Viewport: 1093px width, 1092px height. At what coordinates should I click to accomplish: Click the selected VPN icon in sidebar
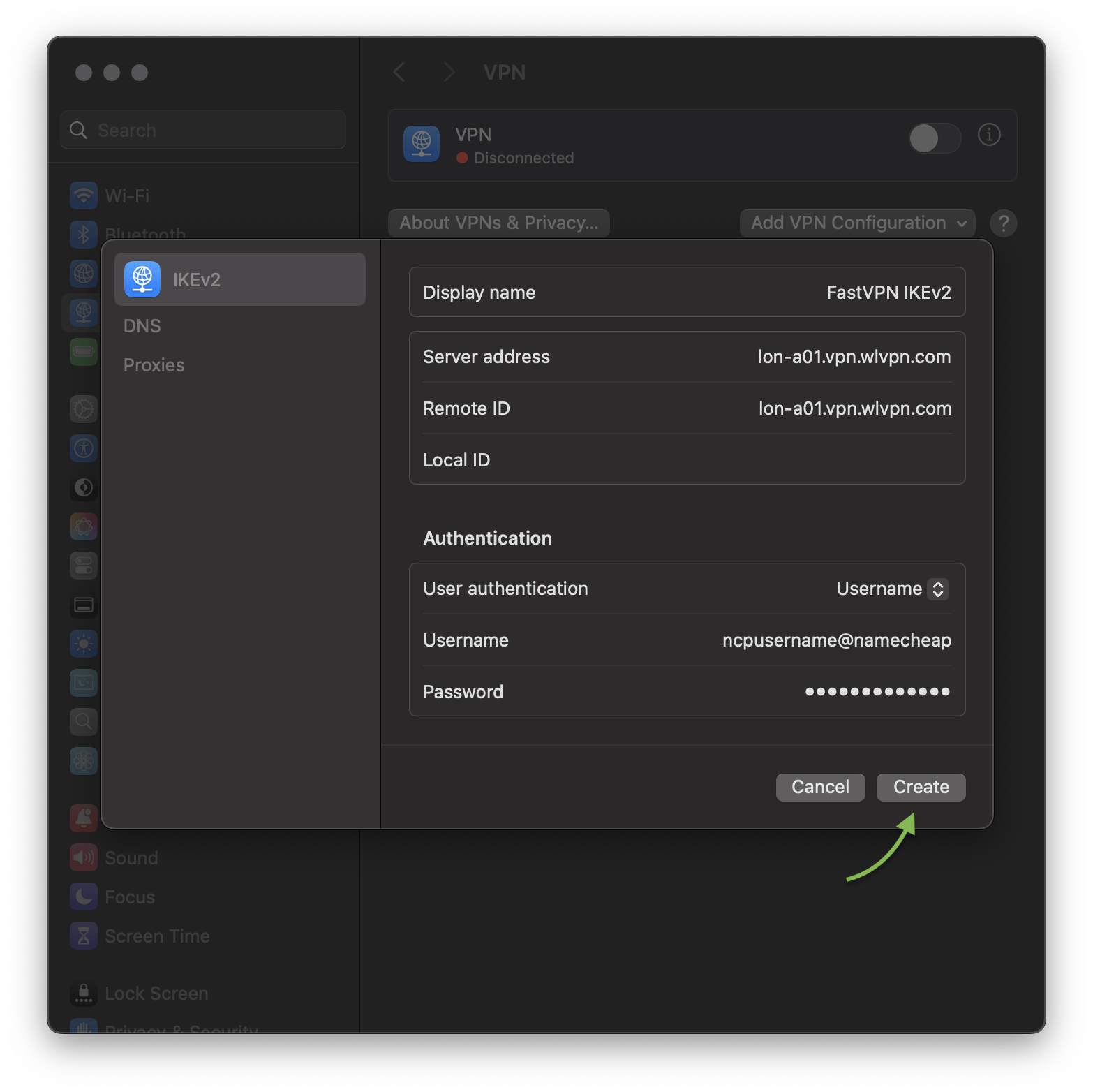coord(84,312)
